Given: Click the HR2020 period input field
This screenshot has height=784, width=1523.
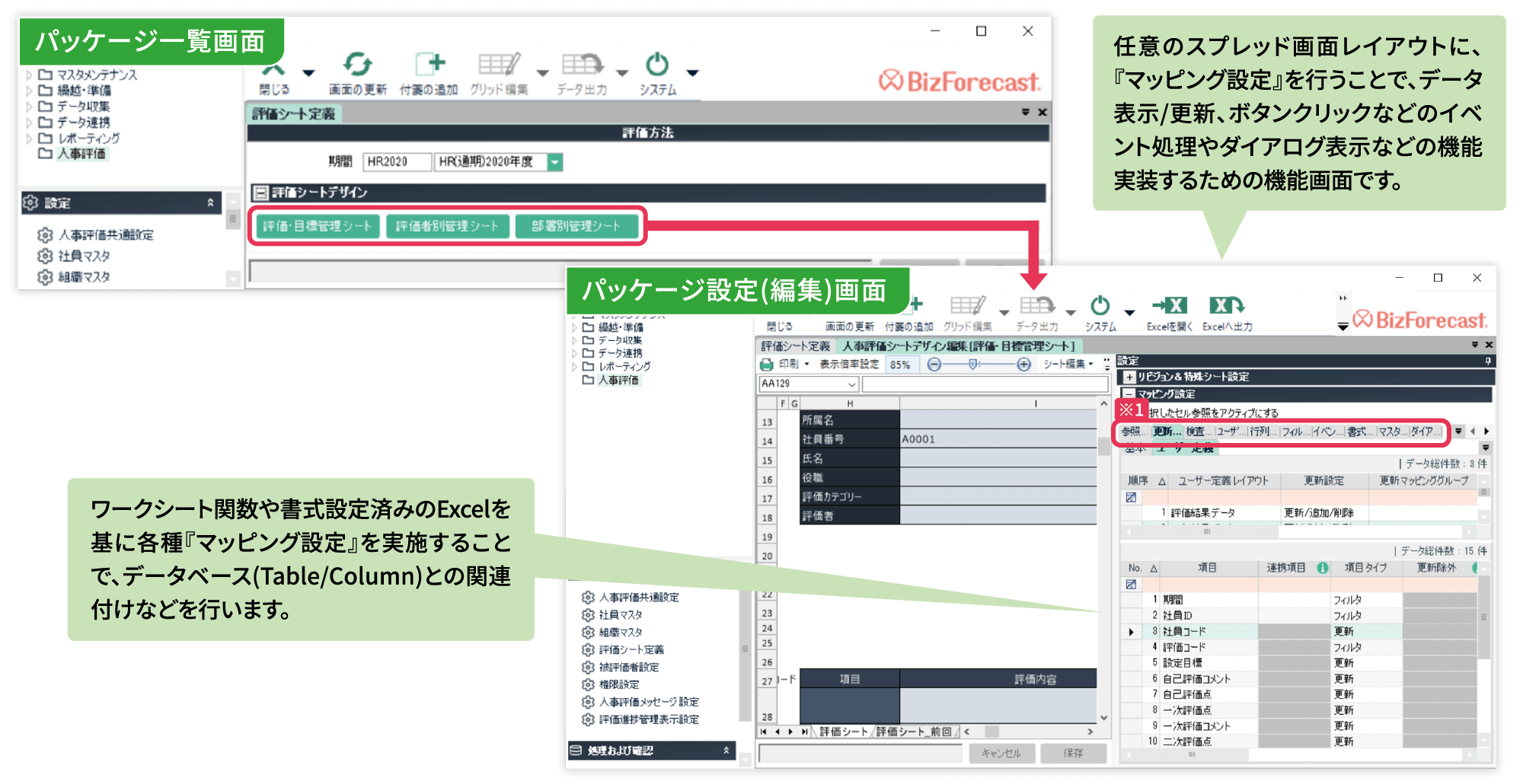Looking at the screenshot, I should [397, 162].
